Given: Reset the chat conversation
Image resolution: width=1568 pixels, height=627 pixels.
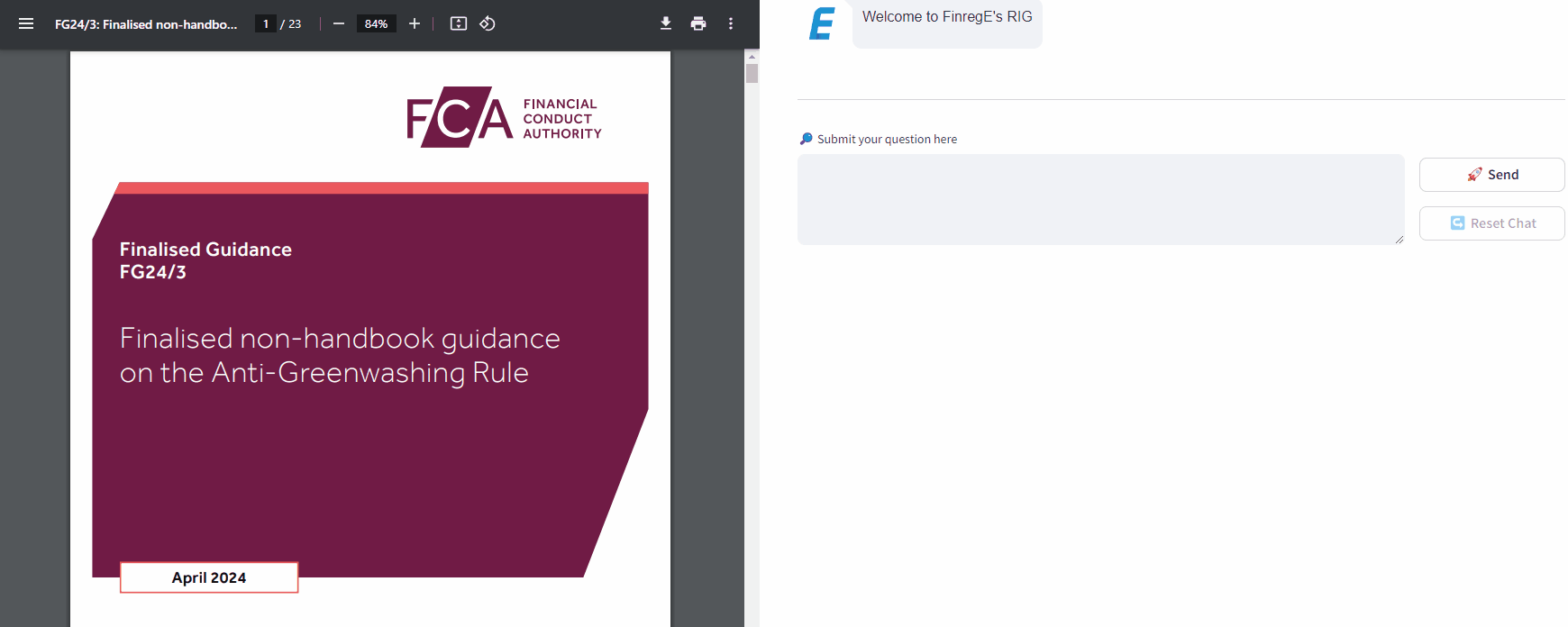Looking at the screenshot, I should tap(1492, 223).
